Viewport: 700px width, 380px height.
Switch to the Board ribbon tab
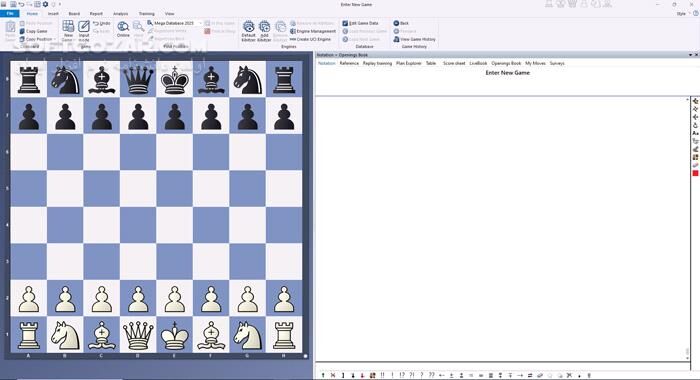click(74, 14)
